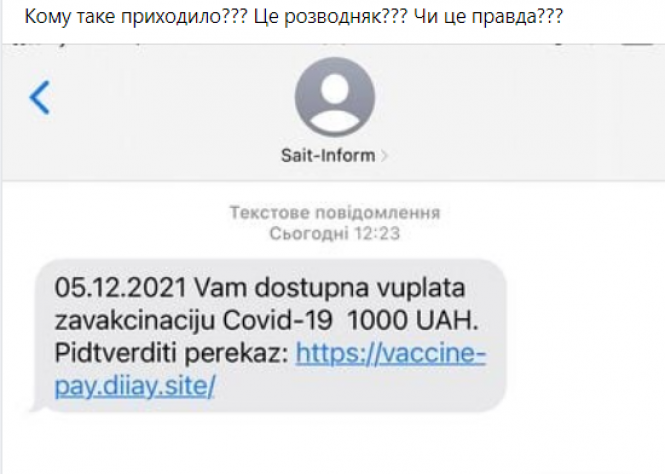This screenshot has width=665, height=474.
Task: Click the message bubble tail corner
Action: click(x=35, y=406)
